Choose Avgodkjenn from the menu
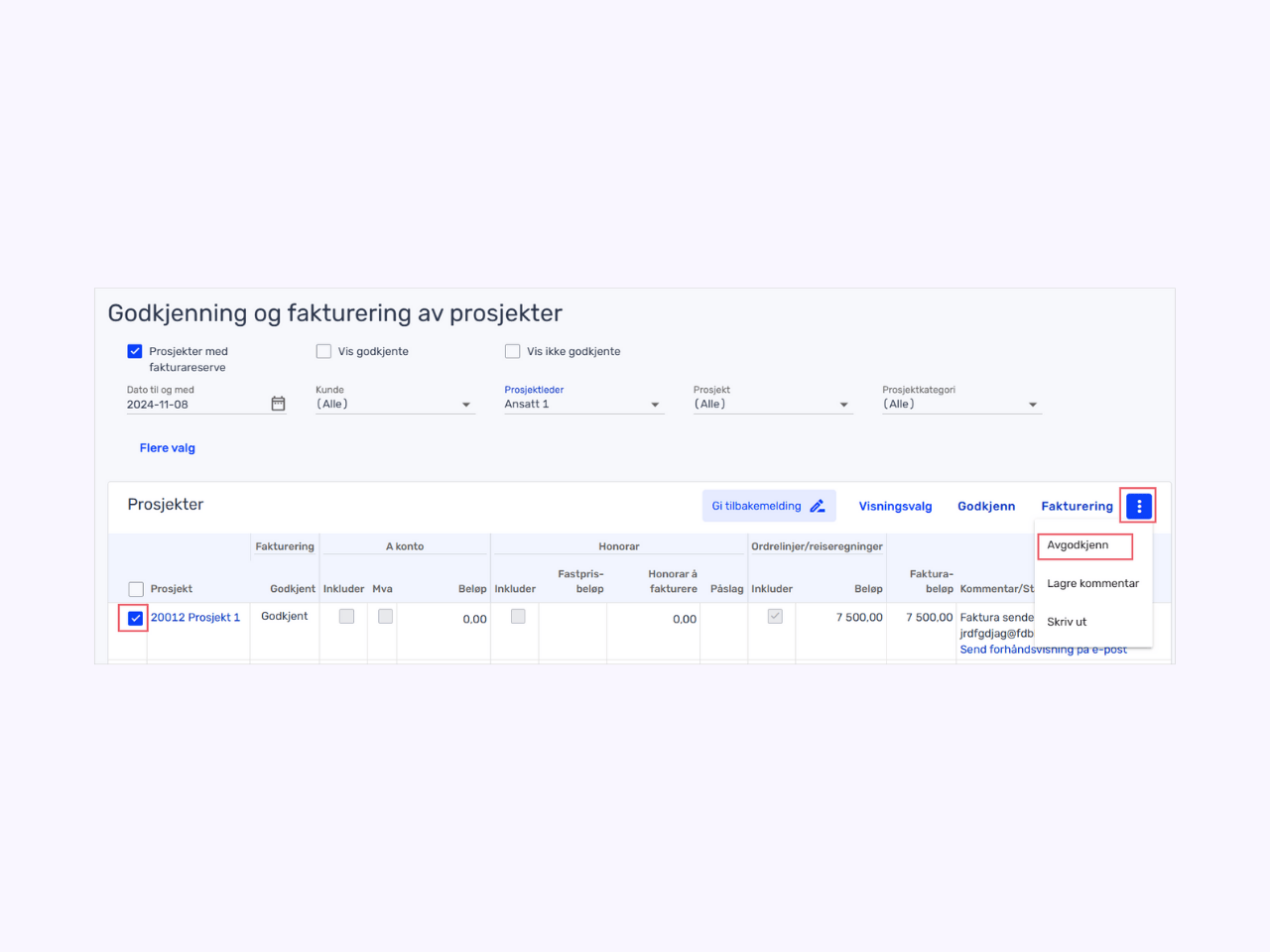 [1079, 545]
